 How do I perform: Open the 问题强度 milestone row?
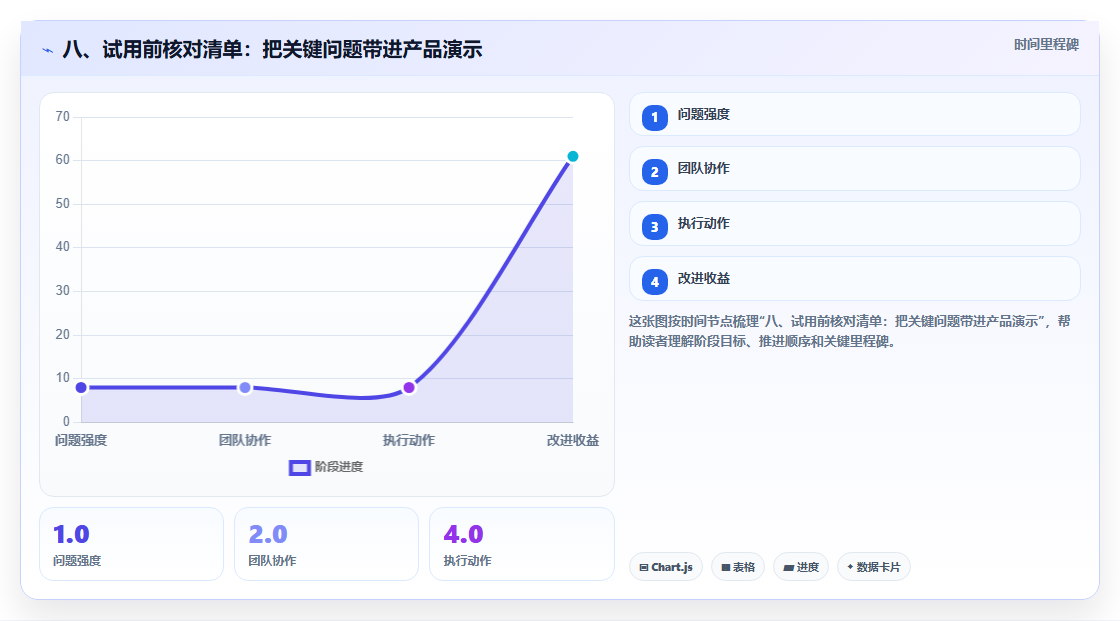coord(854,114)
